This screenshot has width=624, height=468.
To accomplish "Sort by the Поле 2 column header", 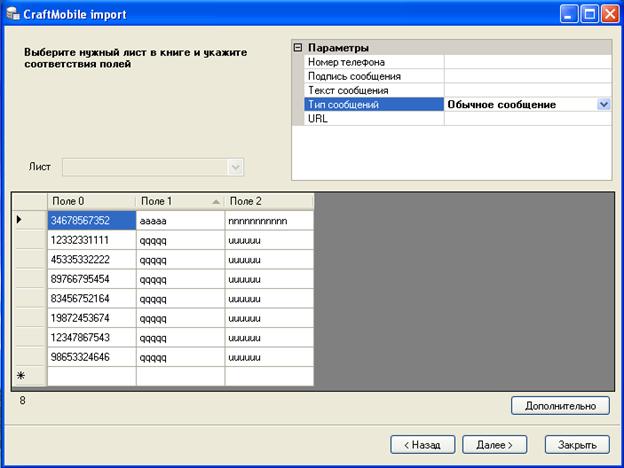I will click(269, 201).
